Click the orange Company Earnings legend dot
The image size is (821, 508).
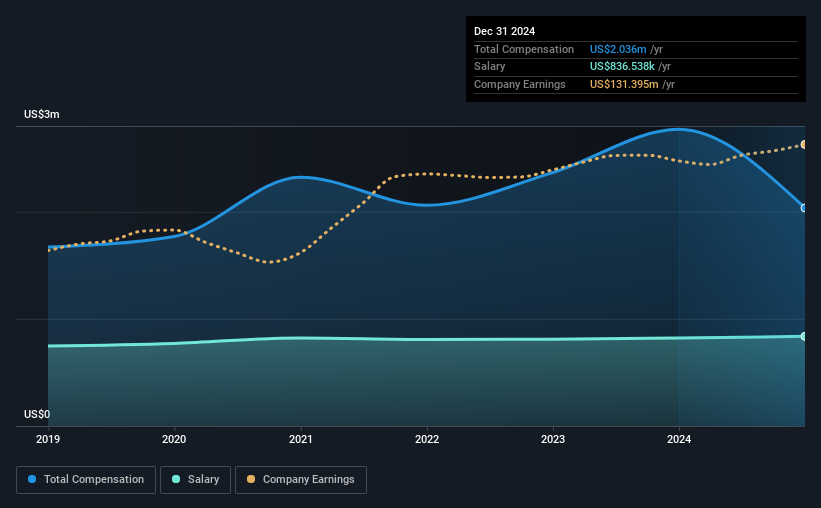pos(251,479)
